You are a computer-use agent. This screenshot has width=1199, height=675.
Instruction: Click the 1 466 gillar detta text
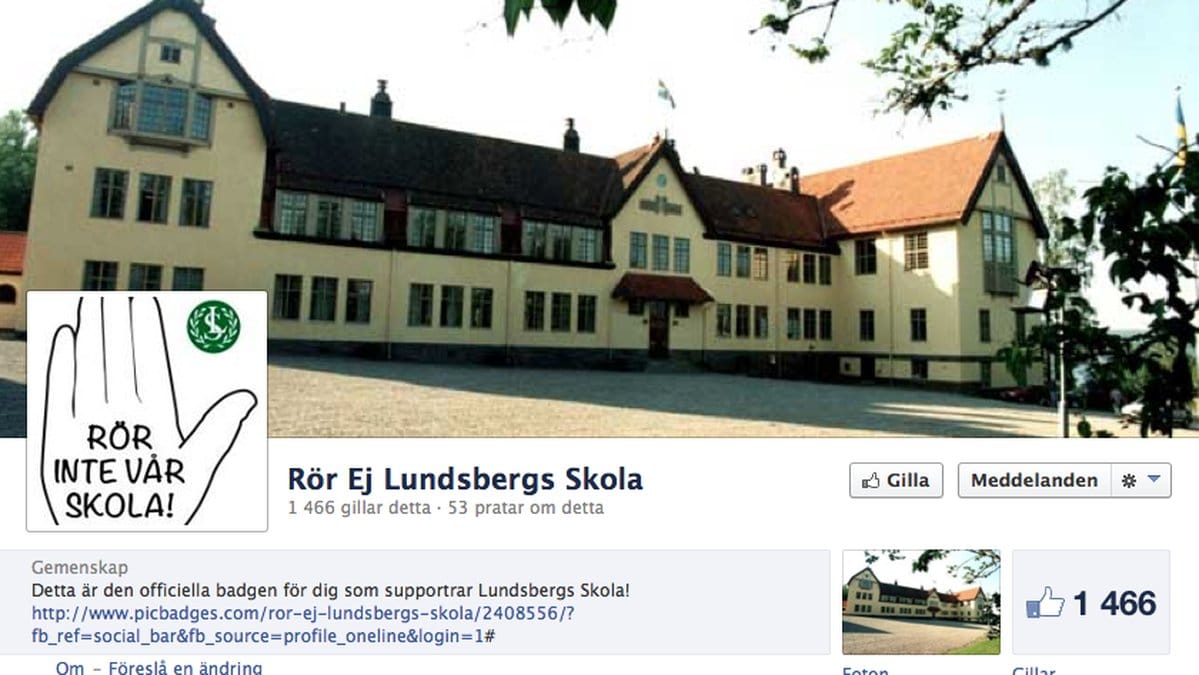click(359, 508)
